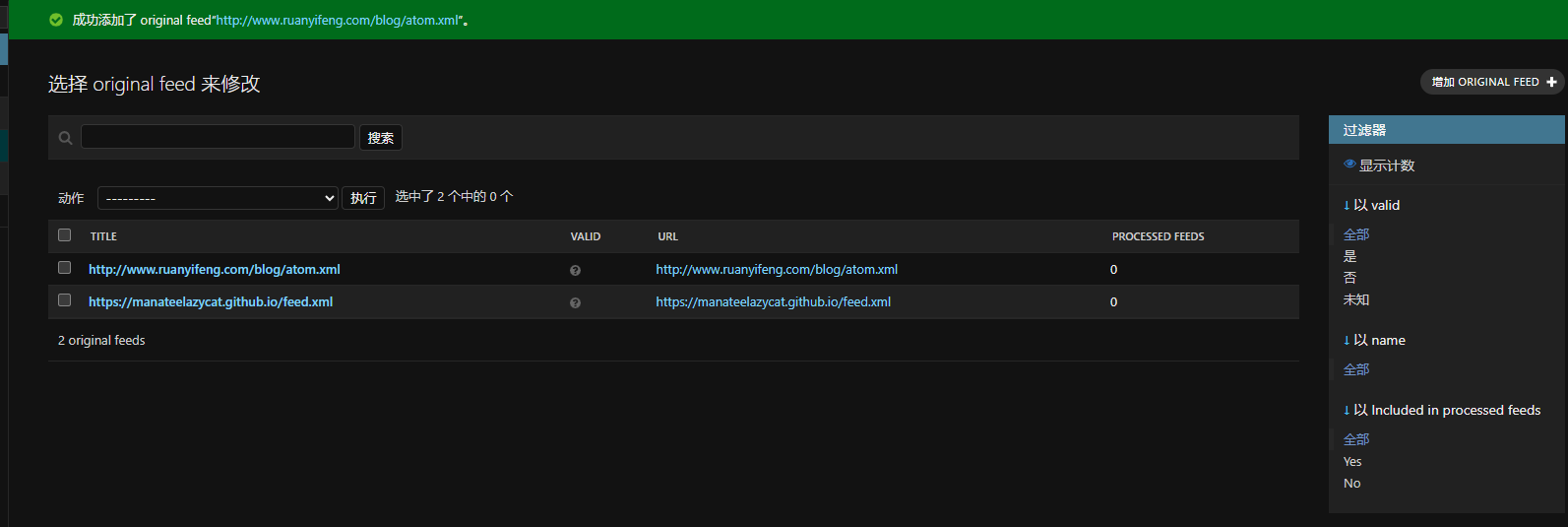This screenshot has height=527, width=1568.
Task: Check the ruanyifeng atom.xml row checkbox
Action: point(65,268)
